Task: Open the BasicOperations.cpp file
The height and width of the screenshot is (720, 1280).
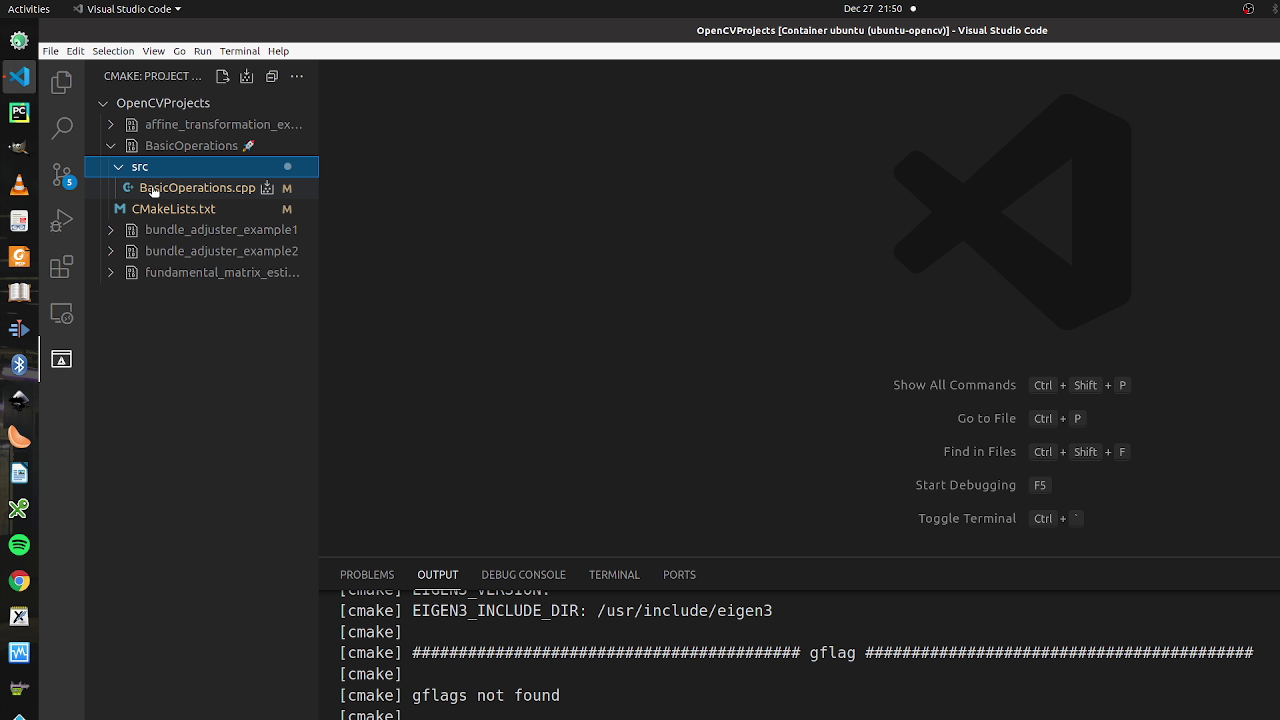Action: [x=197, y=188]
